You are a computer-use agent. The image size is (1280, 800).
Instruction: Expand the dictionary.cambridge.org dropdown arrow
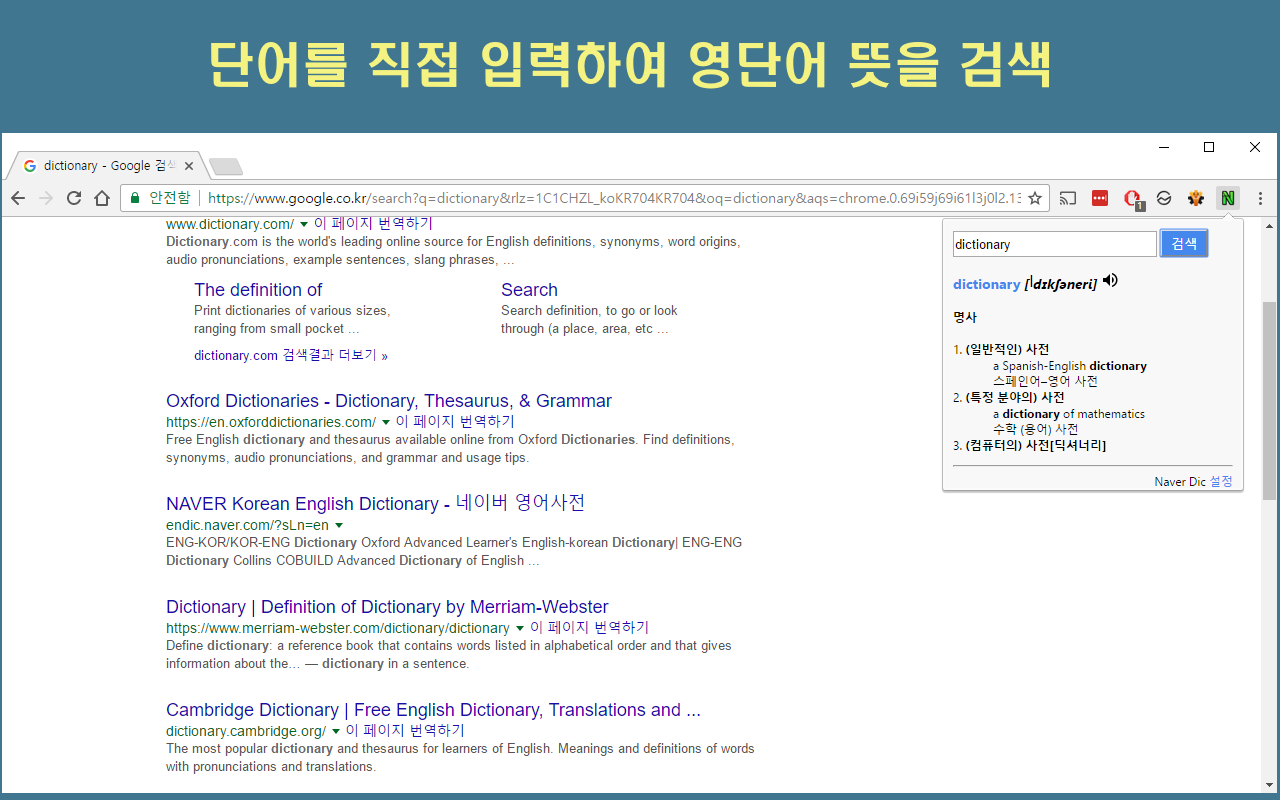click(336, 731)
